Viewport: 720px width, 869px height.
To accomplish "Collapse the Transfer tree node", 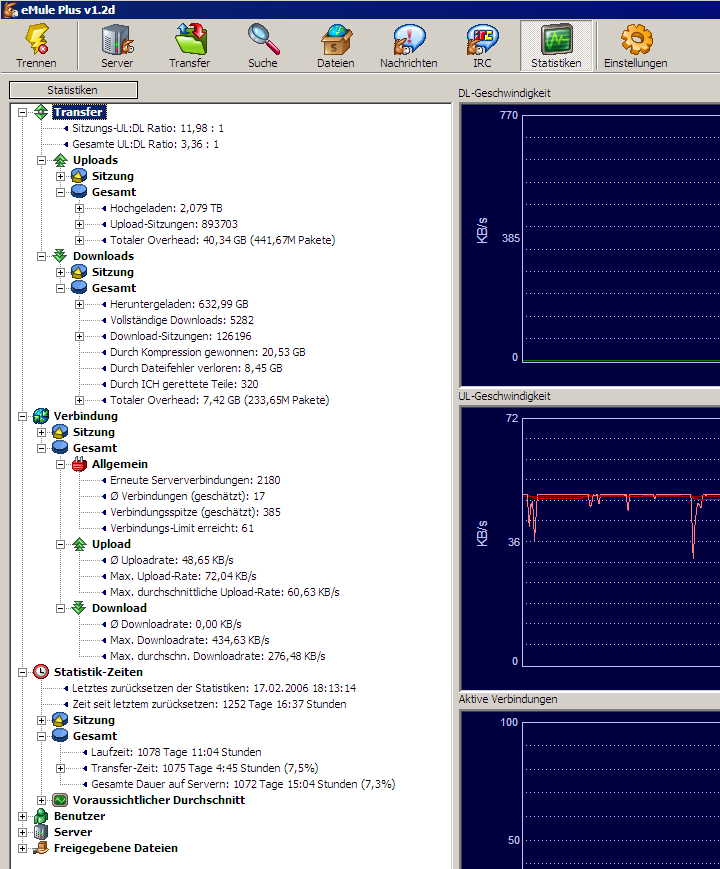I will click(x=22, y=113).
